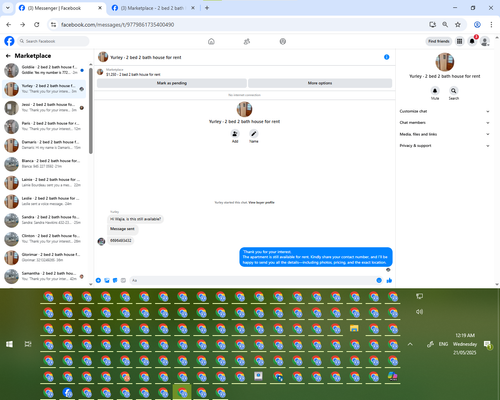Click the Add people icon in chat
500x400 pixels.
[x=235, y=134]
